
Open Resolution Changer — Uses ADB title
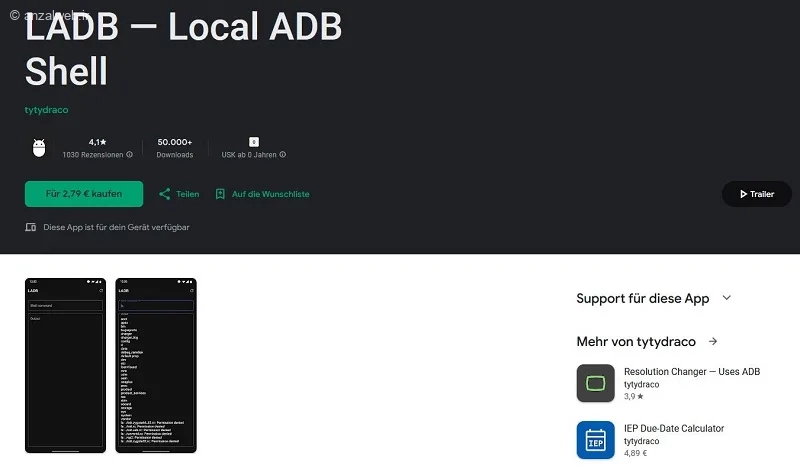[x=692, y=372]
